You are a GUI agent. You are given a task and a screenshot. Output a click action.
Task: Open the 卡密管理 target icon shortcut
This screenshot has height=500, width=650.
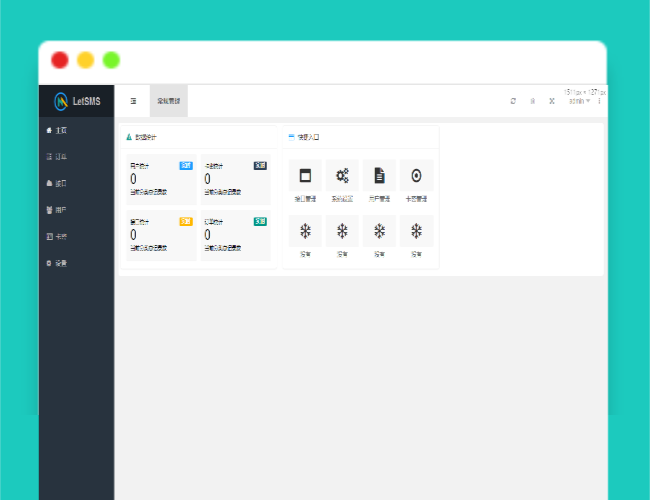pyautogui.click(x=416, y=176)
